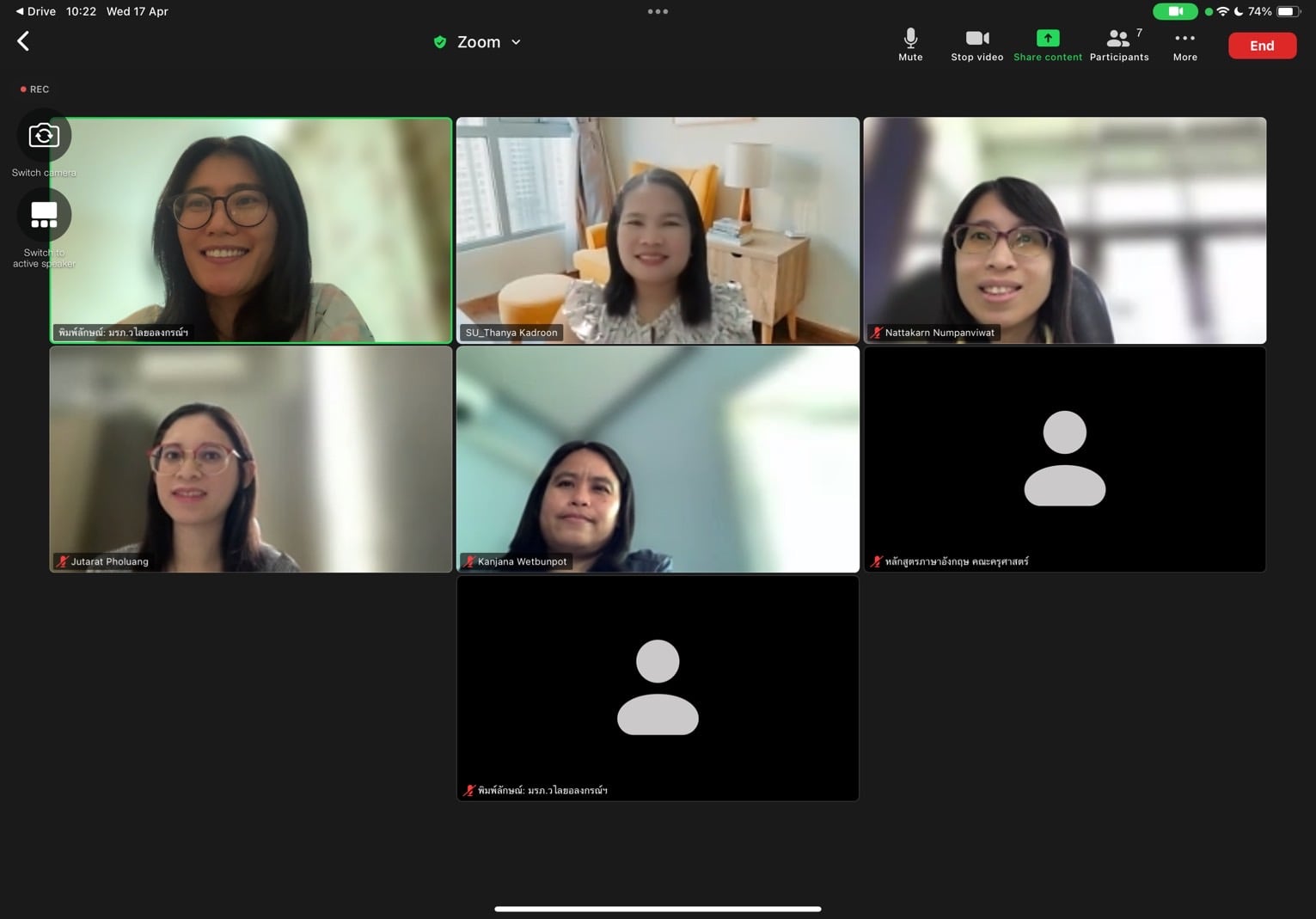The image size is (1316, 919).
Task: Switch camera using the rotate-camera icon
Action: (x=44, y=136)
